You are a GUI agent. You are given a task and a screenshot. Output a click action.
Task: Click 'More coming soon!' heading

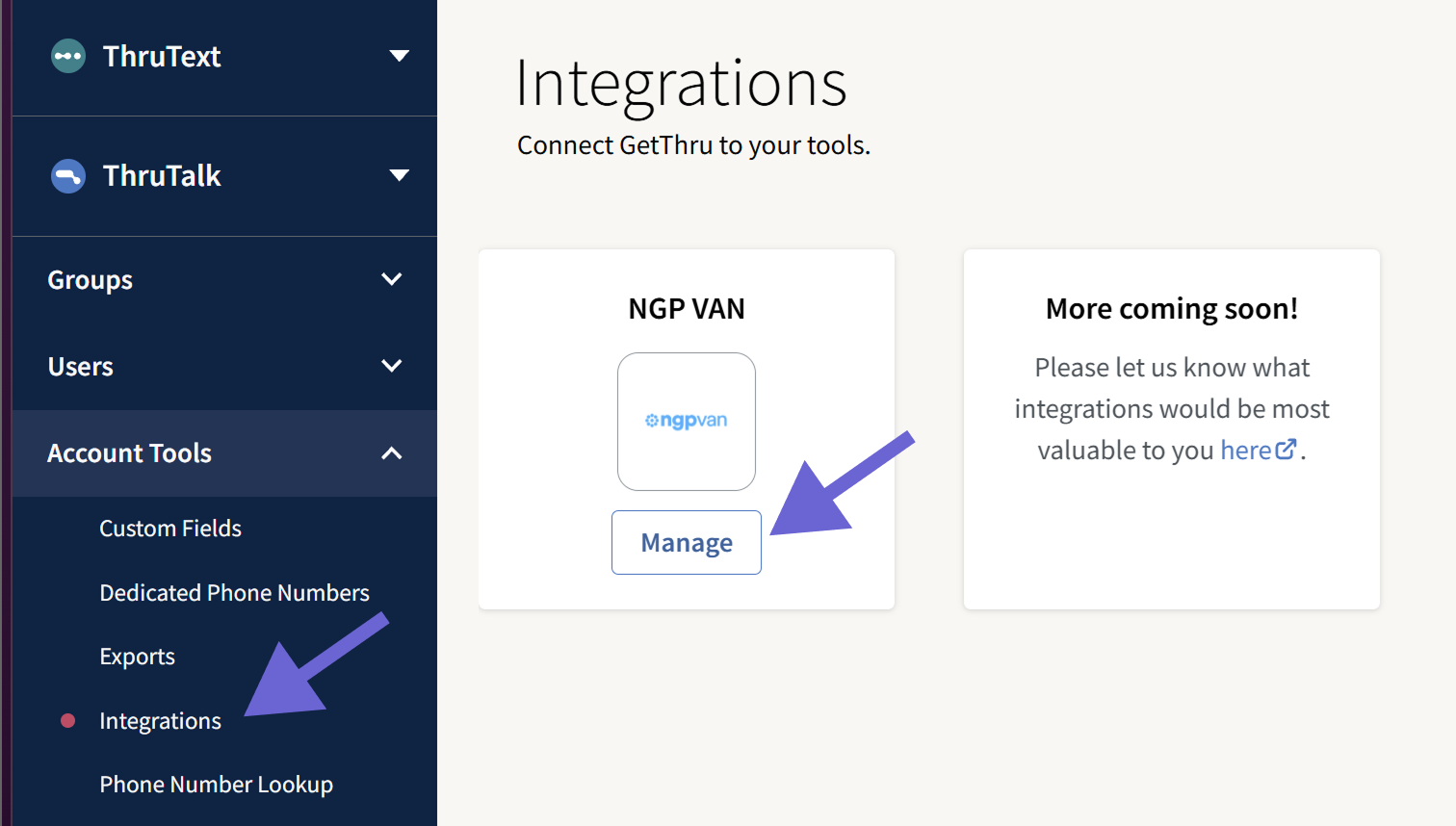(x=1172, y=309)
